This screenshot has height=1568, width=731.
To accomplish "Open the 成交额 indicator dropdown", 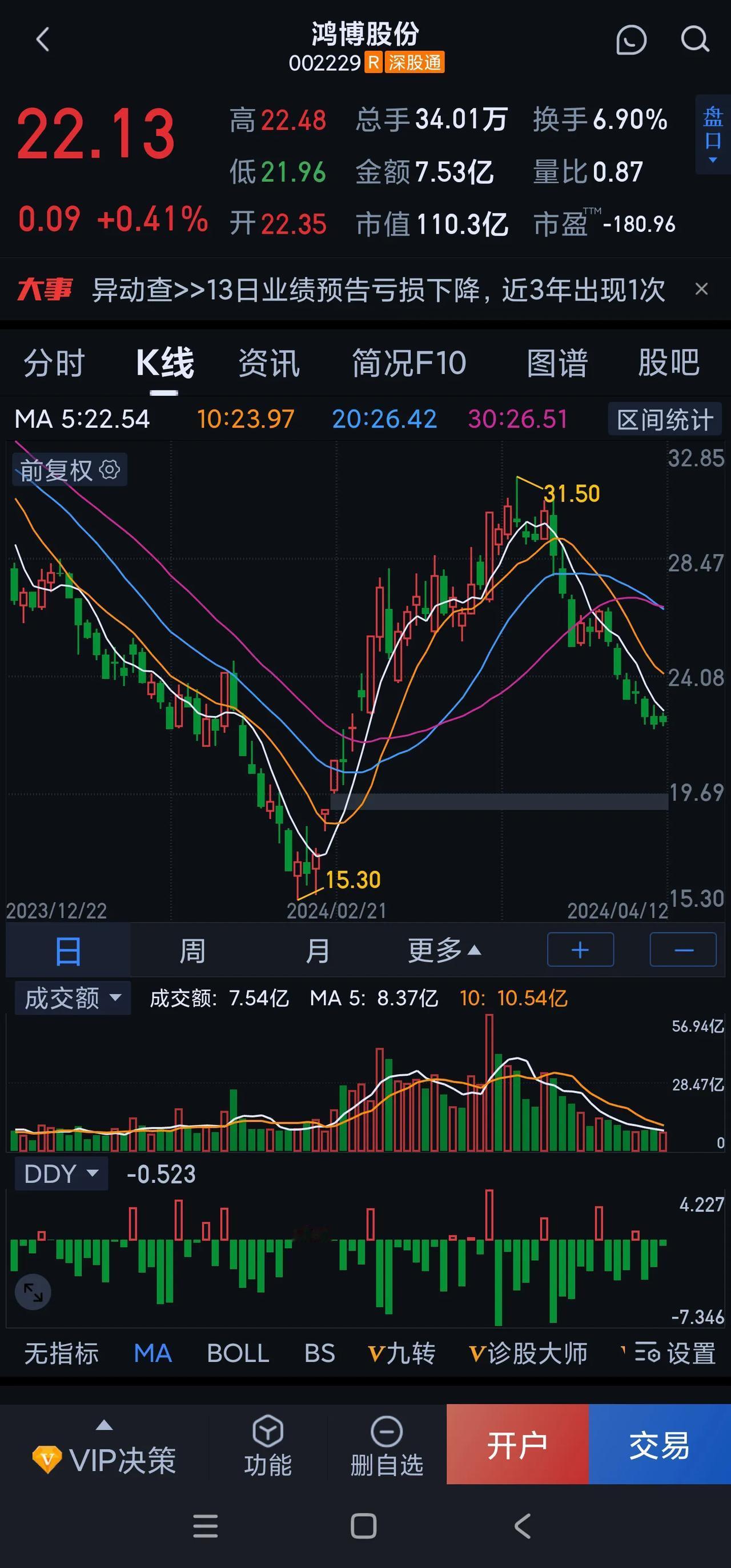I will click(x=73, y=998).
